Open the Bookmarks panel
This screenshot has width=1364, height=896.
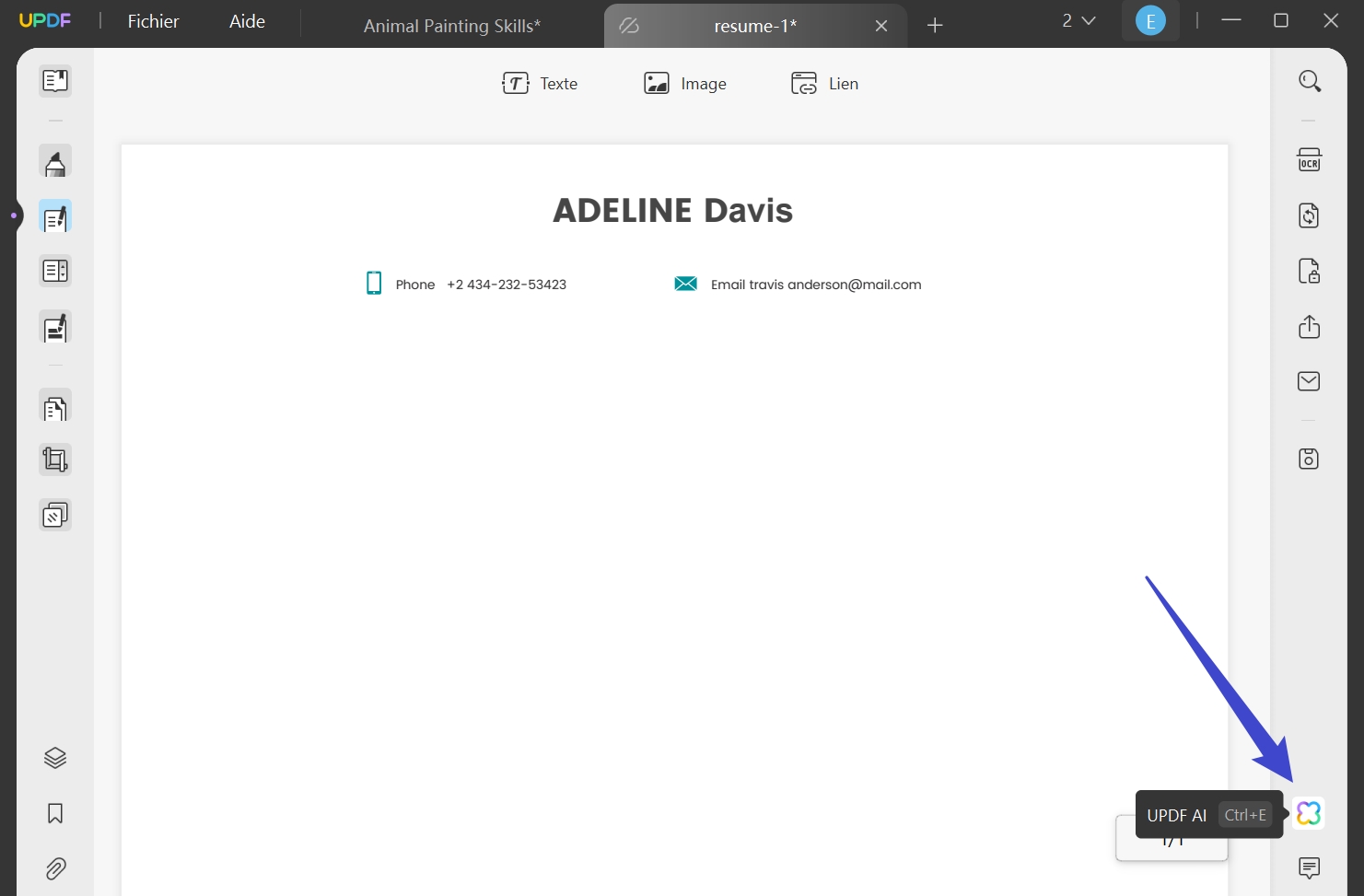(x=55, y=813)
